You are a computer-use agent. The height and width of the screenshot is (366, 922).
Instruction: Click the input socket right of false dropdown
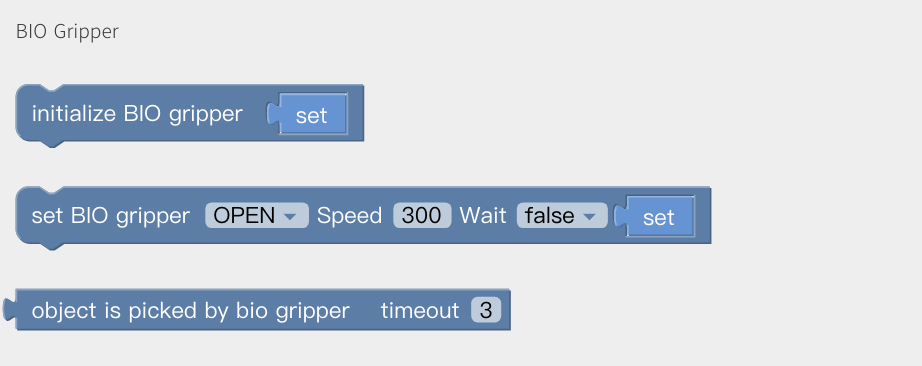coord(620,216)
